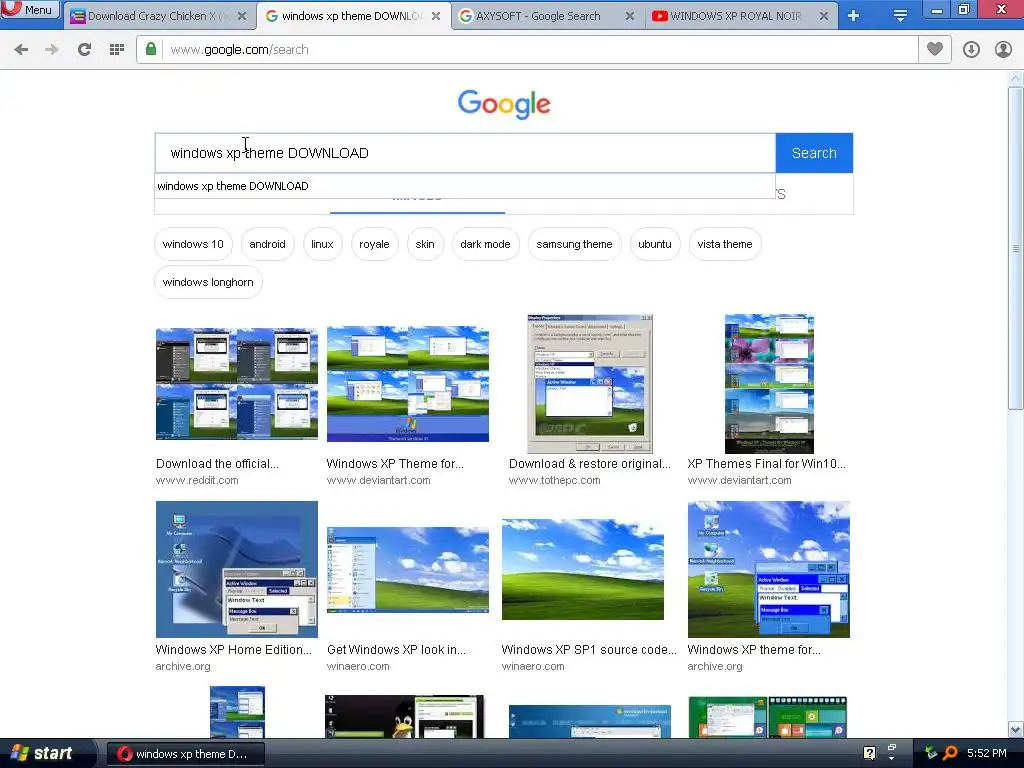
Task: Click the blue Search button
Action: [x=814, y=153]
